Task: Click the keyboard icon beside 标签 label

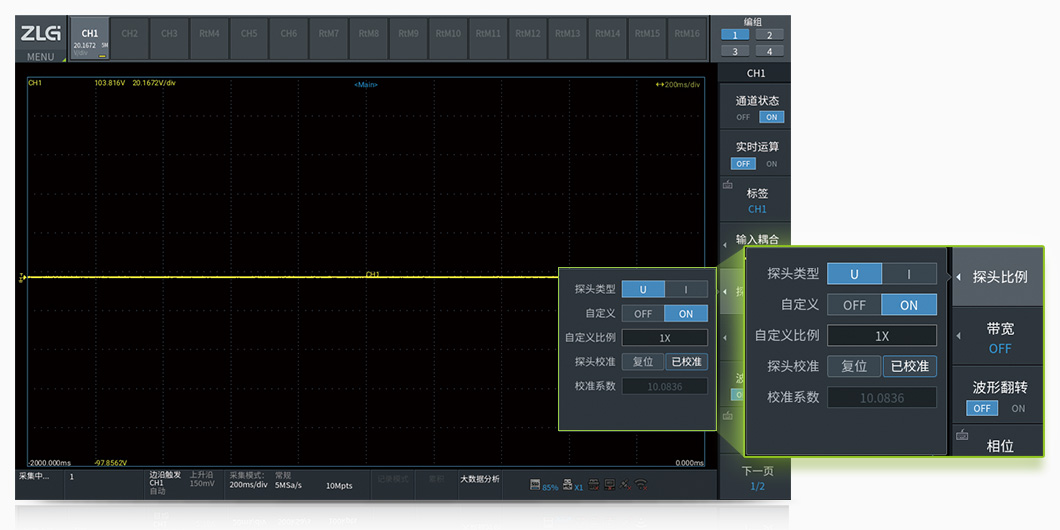Action: [x=727, y=185]
